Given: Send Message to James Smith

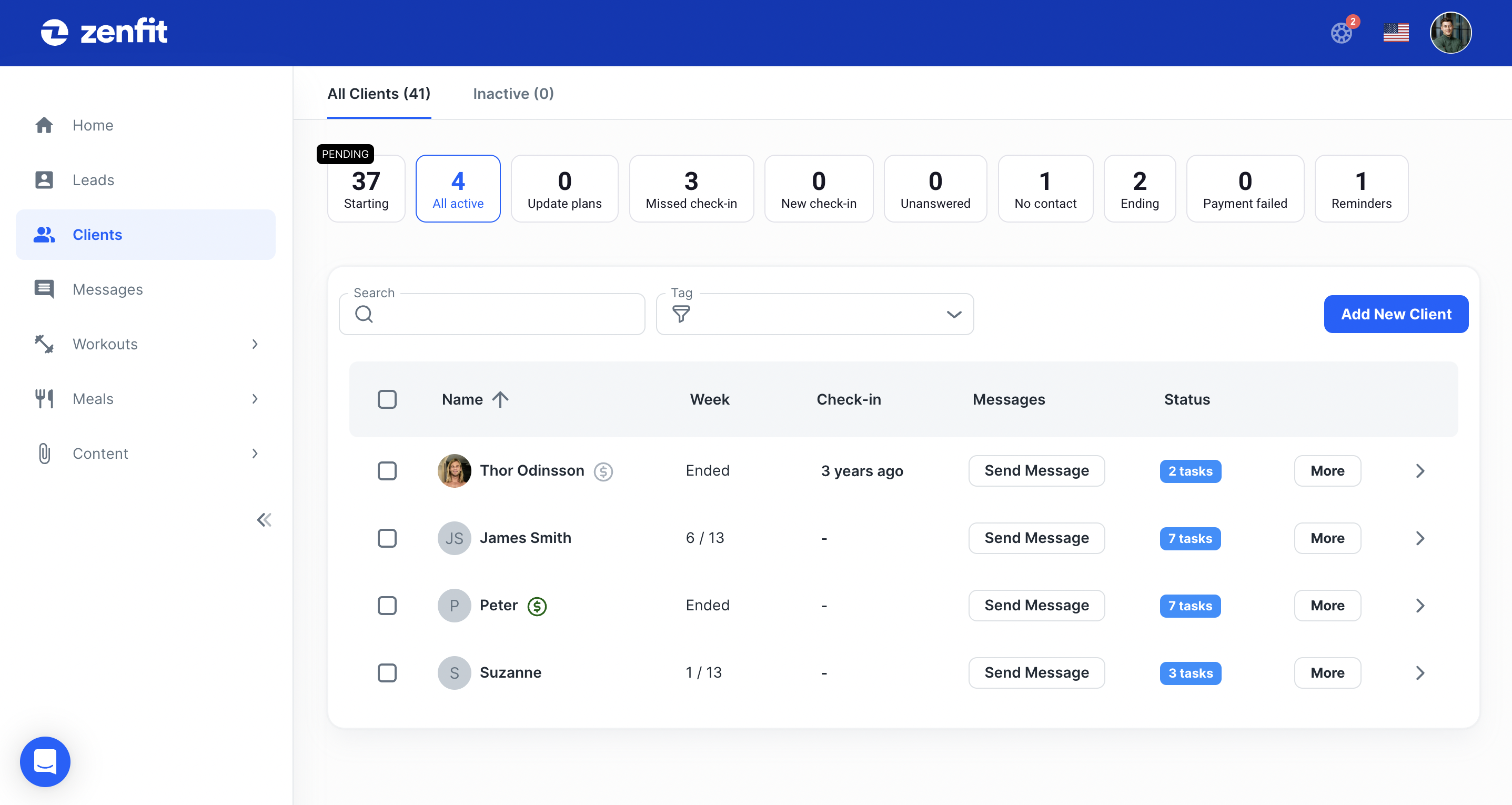Looking at the screenshot, I should click(x=1036, y=538).
